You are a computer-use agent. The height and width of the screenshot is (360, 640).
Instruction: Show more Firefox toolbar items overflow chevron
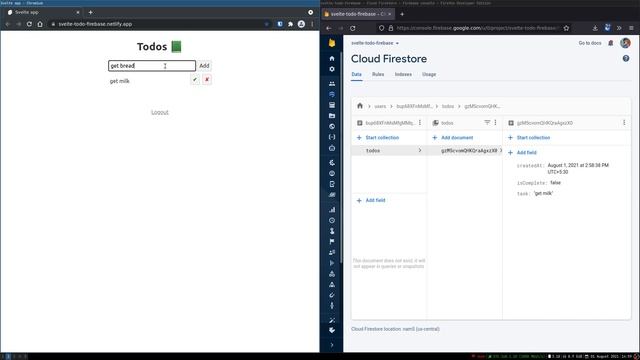click(619, 28)
